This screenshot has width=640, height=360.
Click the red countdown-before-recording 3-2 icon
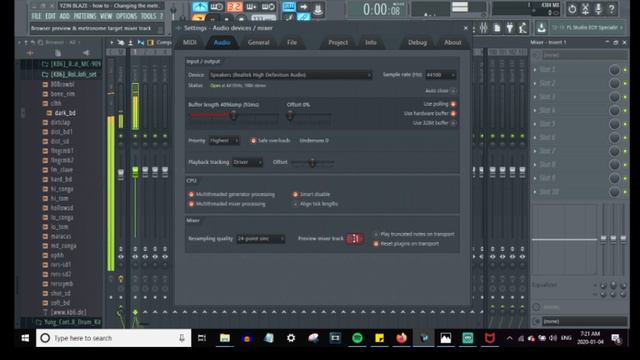click(x=234, y=7)
